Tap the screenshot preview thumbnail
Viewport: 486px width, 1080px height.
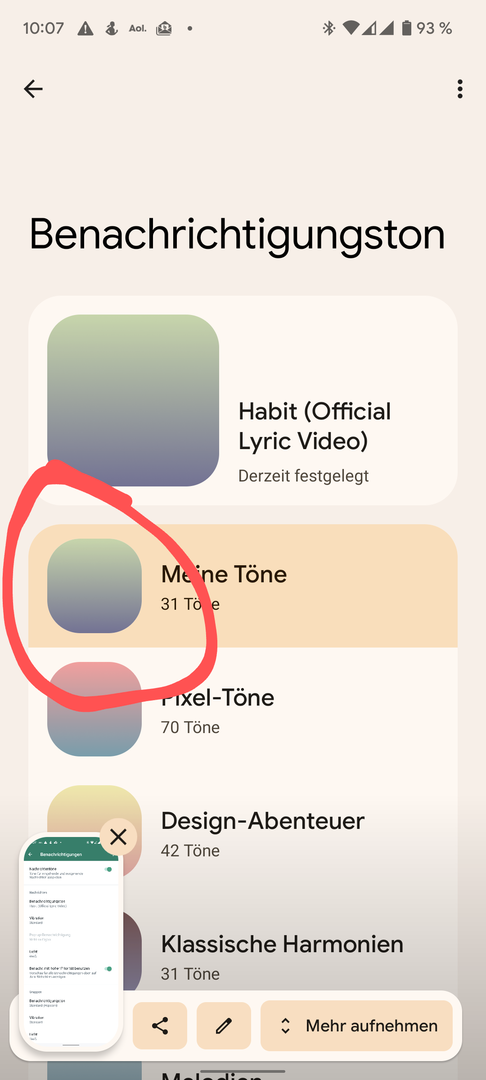coord(71,942)
